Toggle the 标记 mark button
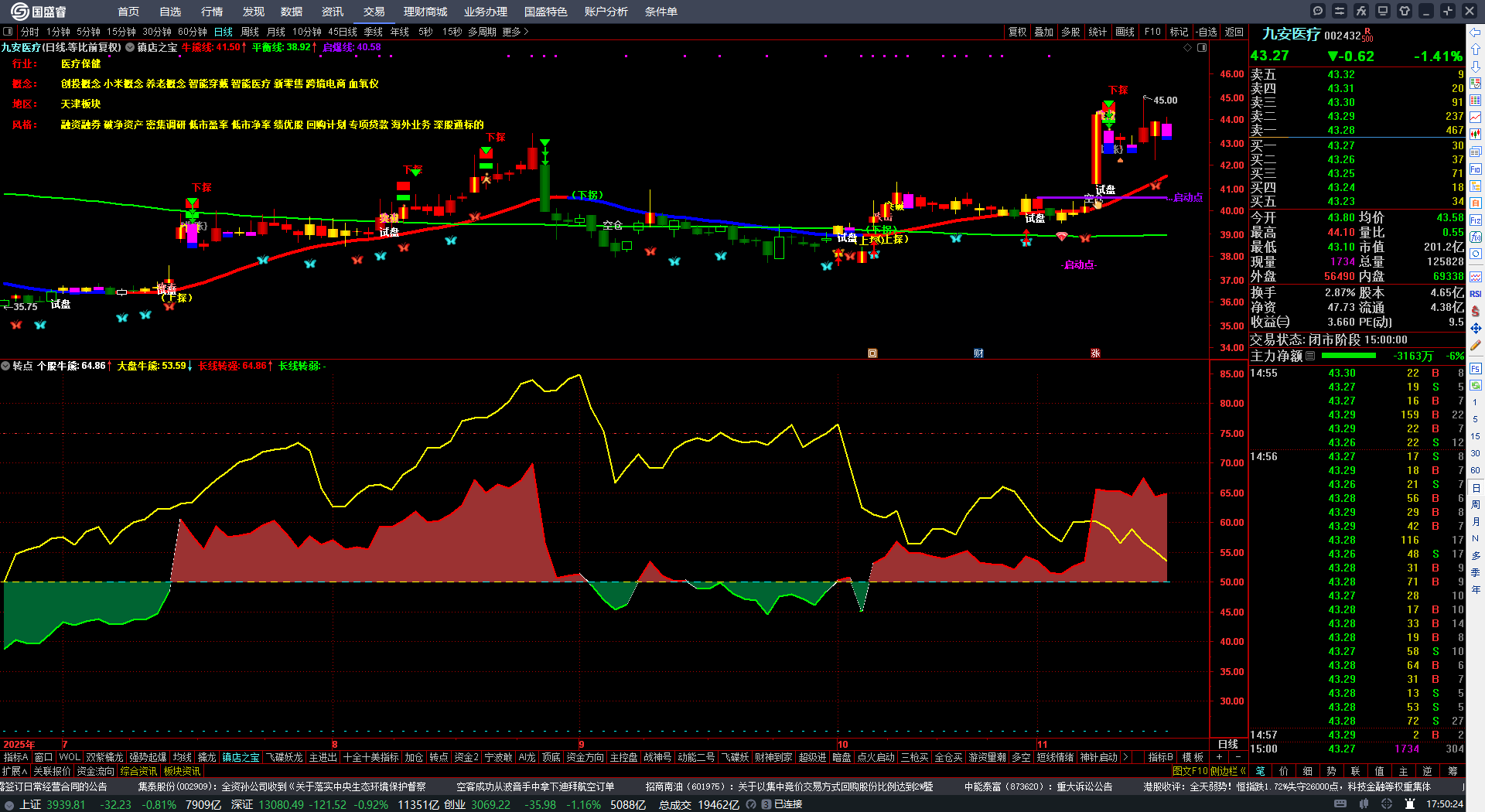Viewport: 1485px width, 812px height. pos(1179,32)
